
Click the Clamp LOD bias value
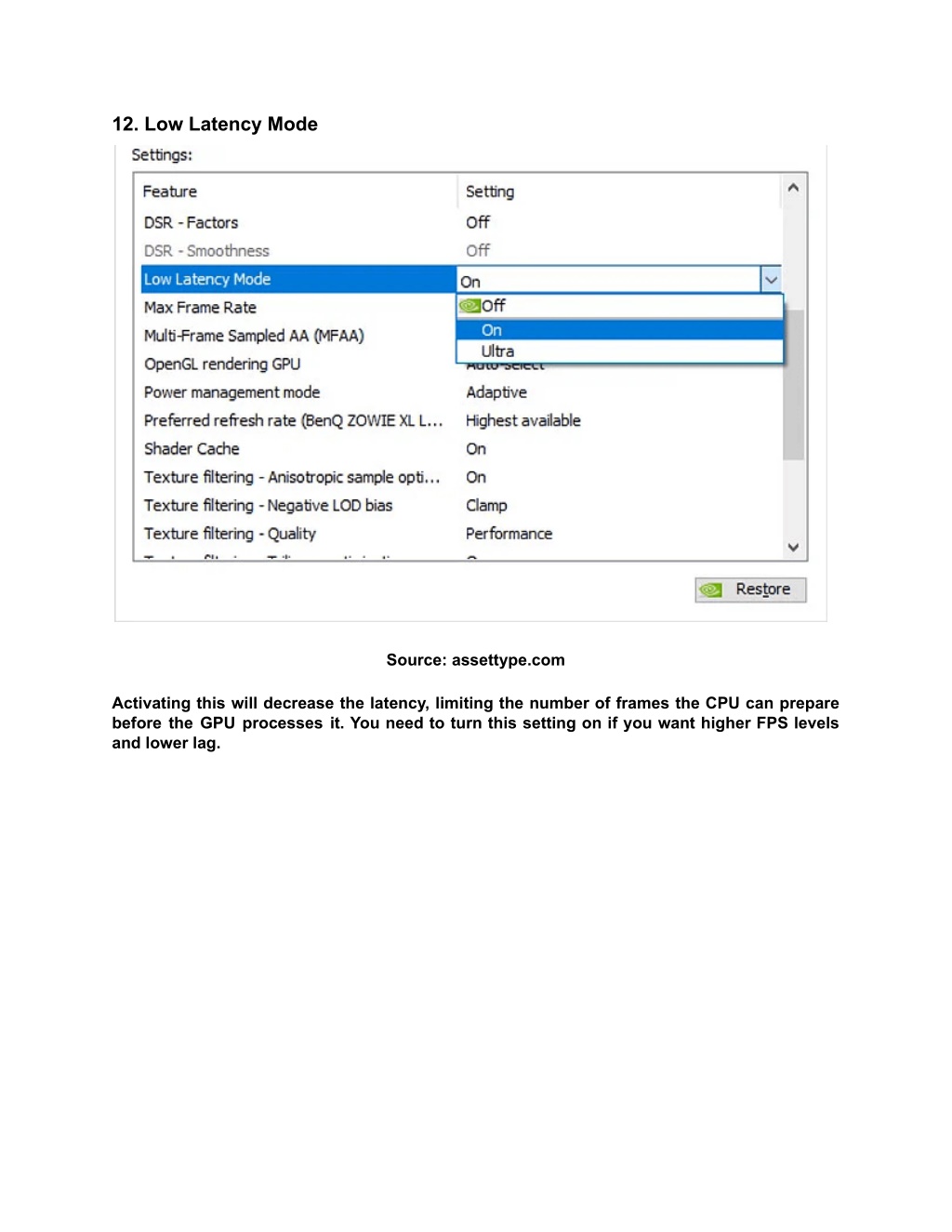tap(486, 506)
